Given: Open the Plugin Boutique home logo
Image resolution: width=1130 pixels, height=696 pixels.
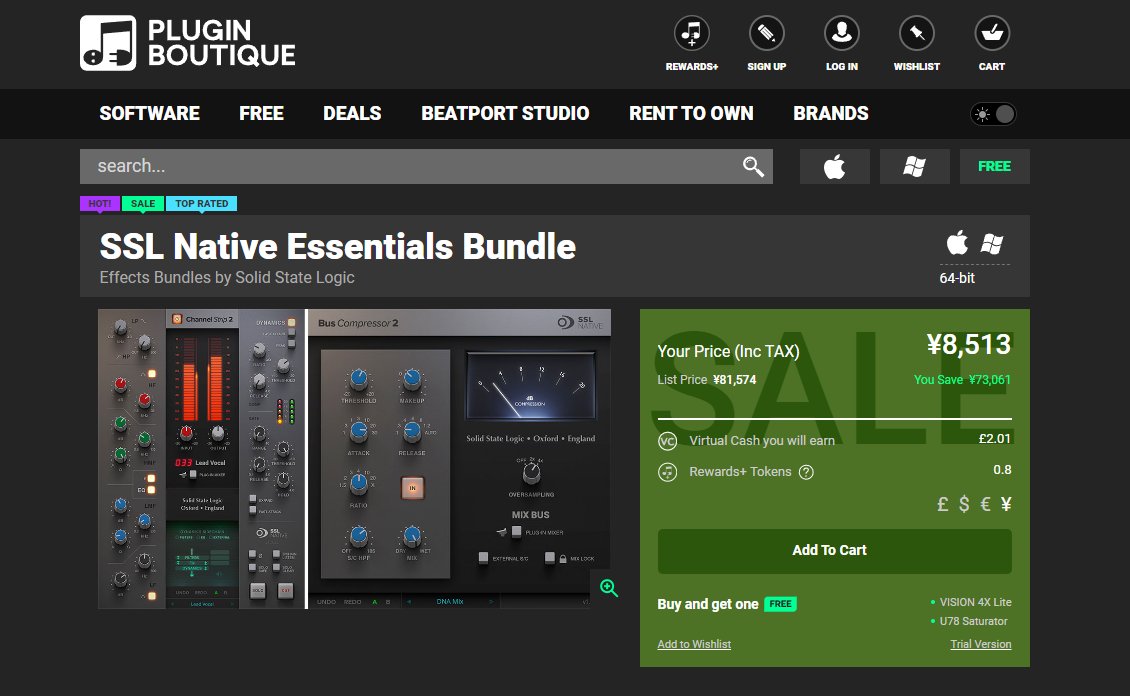Looking at the screenshot, I should click(x=187, y=43).
